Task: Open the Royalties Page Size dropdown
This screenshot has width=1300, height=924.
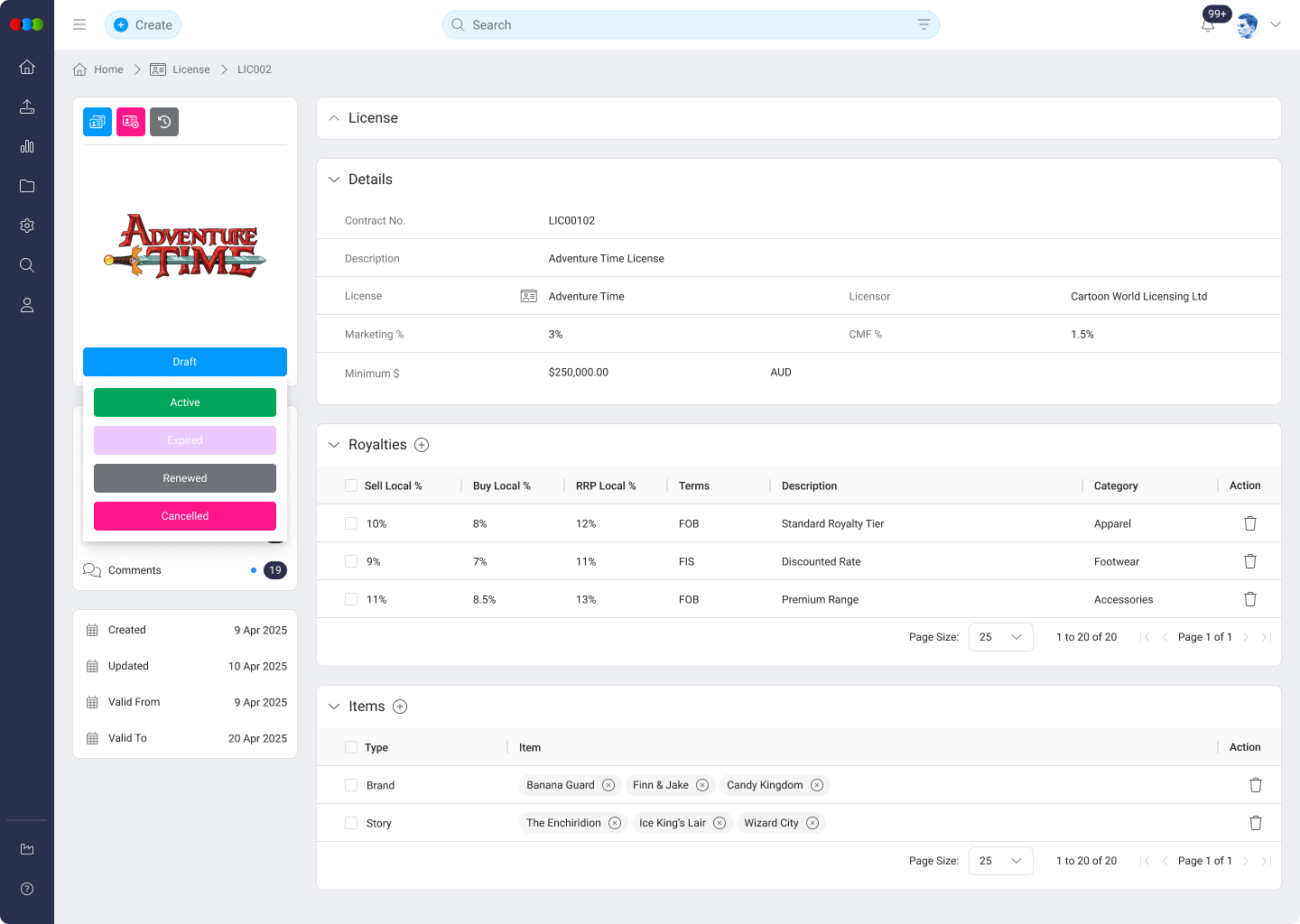Action: tap(1000, 637)
